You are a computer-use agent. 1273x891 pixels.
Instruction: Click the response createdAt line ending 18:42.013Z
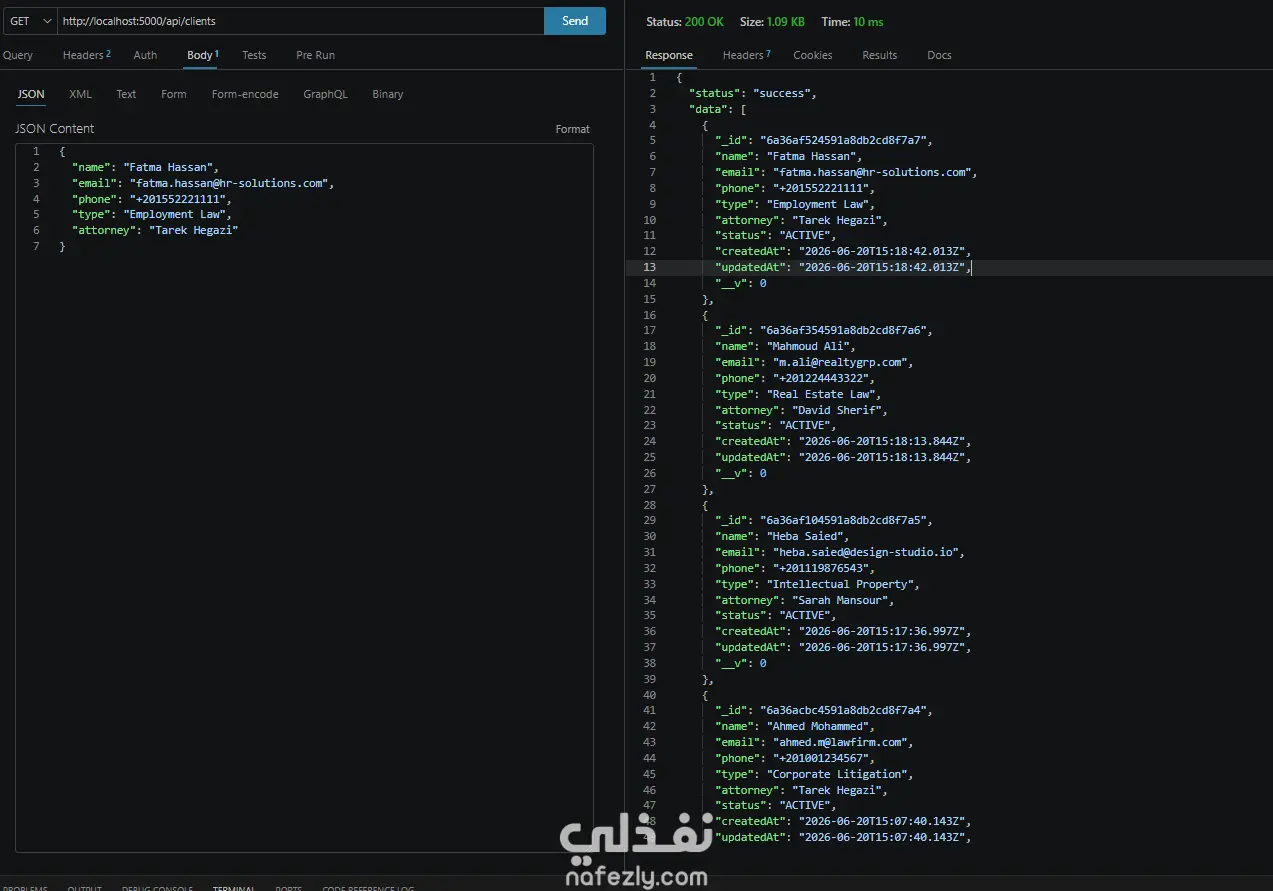click(x=843, y=251)
